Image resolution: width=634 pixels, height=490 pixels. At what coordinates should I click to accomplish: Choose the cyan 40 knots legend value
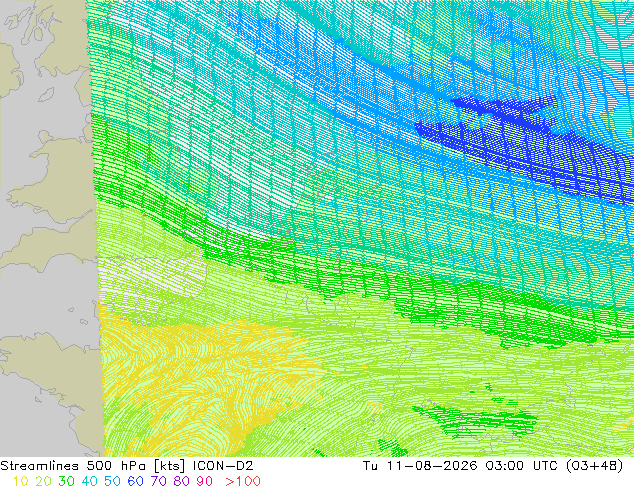pos(89,481)
